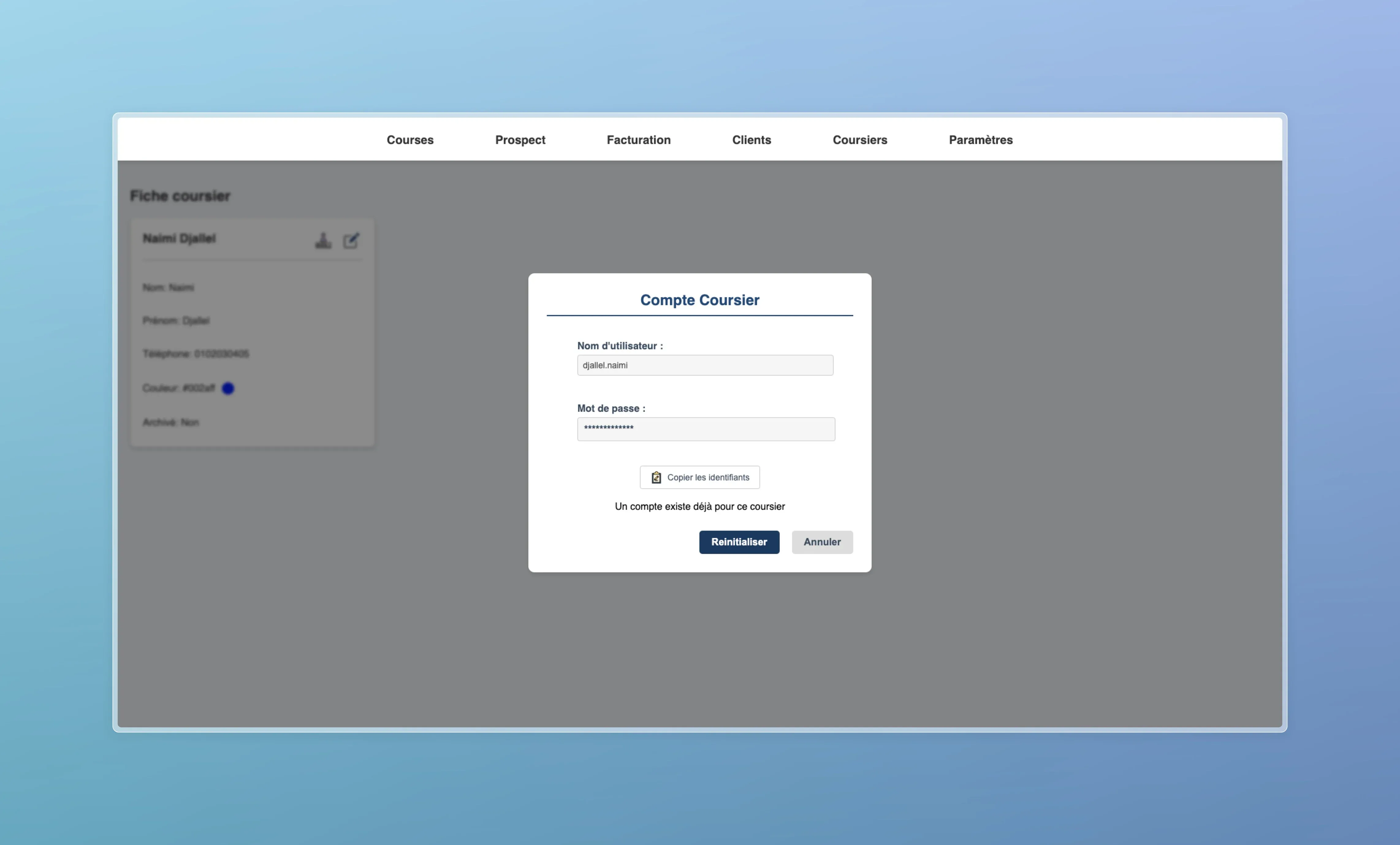Cancel the dialog with Annuler
The image size is (1400, 845).
(822, 542)
